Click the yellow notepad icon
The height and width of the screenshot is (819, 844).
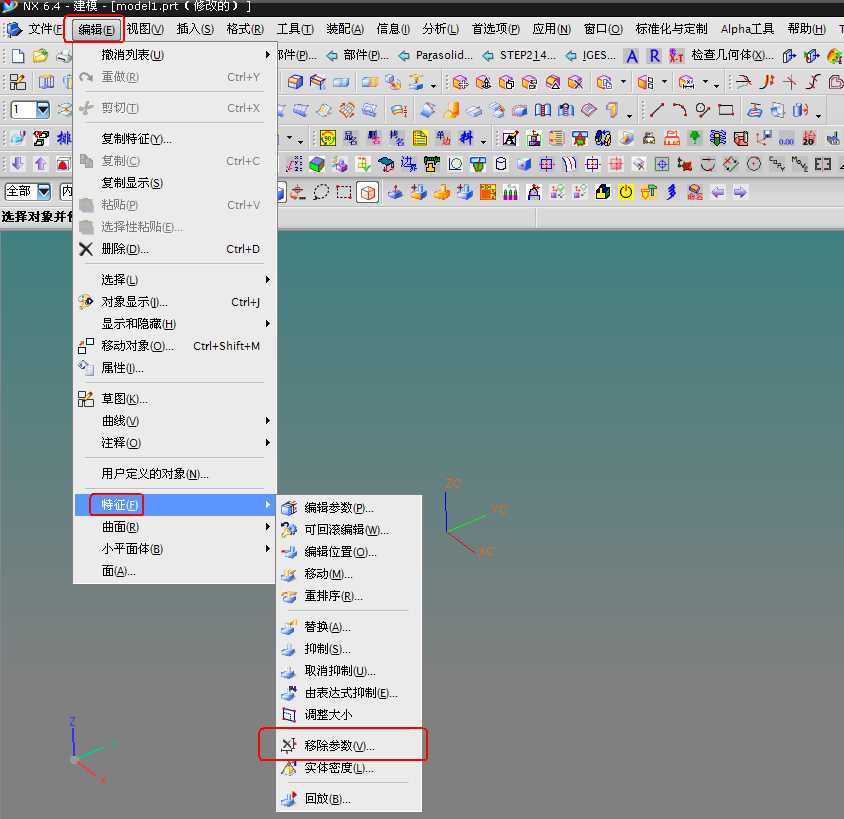[420, 138]
